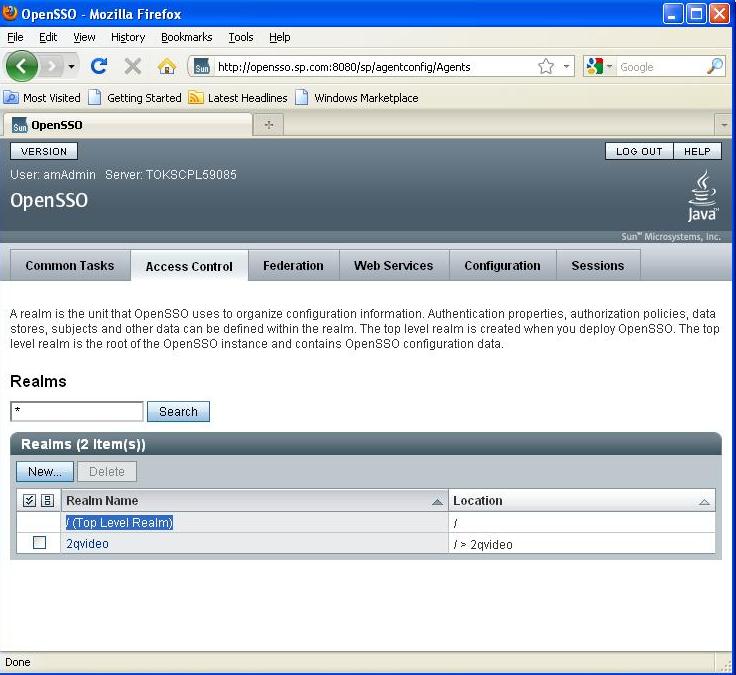Click the HELP button in the OpenSSO header

coord(697,151)
